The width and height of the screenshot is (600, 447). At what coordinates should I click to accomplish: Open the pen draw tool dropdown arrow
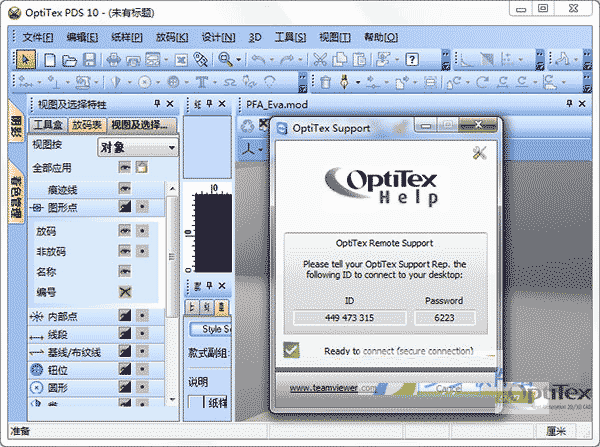point(358,82)
